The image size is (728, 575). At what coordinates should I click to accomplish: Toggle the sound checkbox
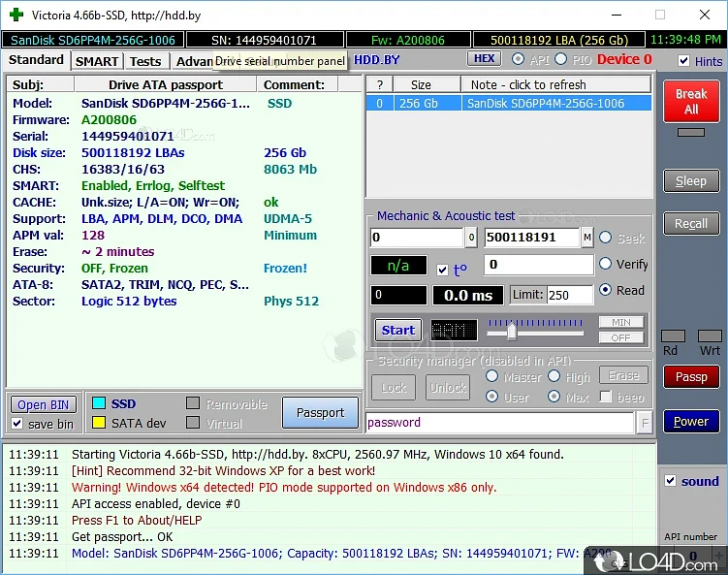670,481
